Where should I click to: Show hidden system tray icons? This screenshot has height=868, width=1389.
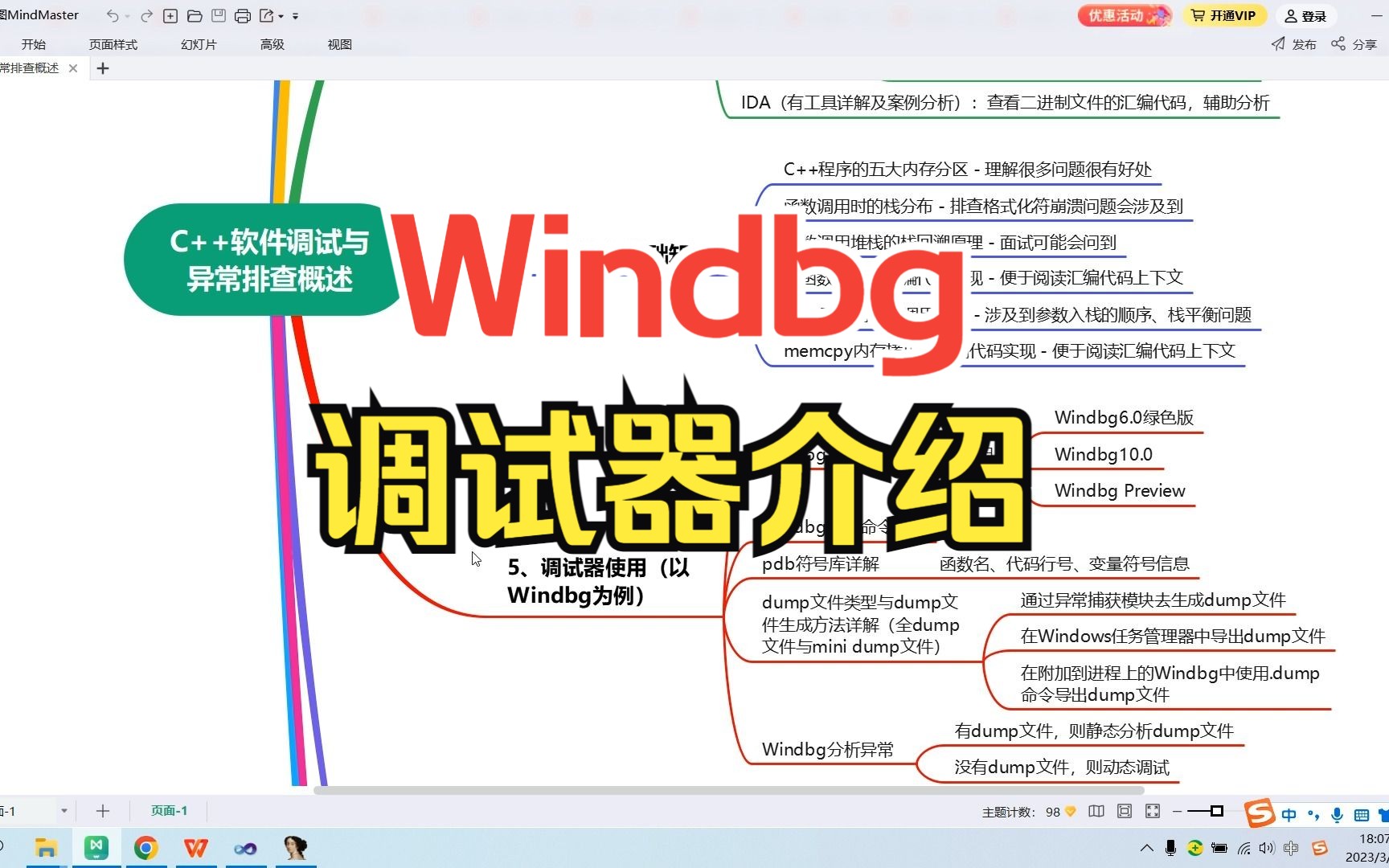point(1147,848)
